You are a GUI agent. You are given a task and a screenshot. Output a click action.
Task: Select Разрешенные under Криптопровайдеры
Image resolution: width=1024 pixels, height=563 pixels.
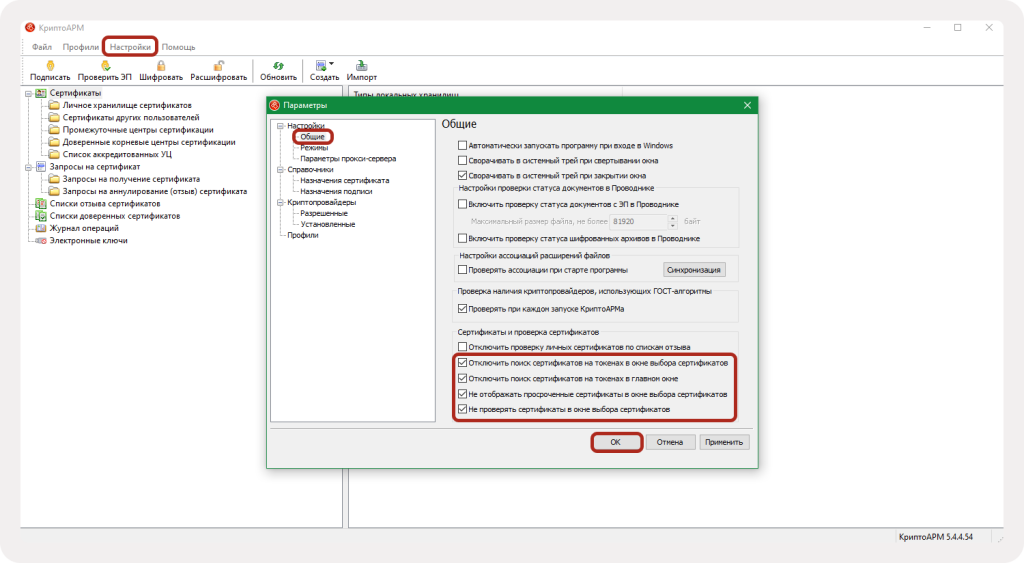324,214
